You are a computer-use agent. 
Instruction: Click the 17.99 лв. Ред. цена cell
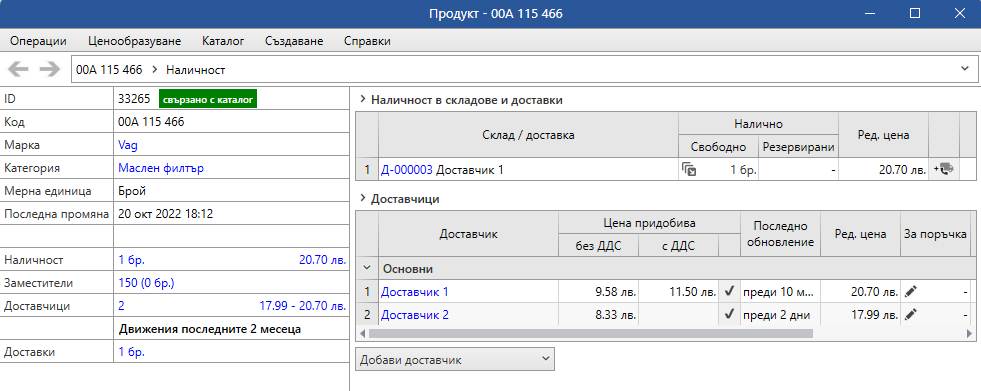(860, 315)
